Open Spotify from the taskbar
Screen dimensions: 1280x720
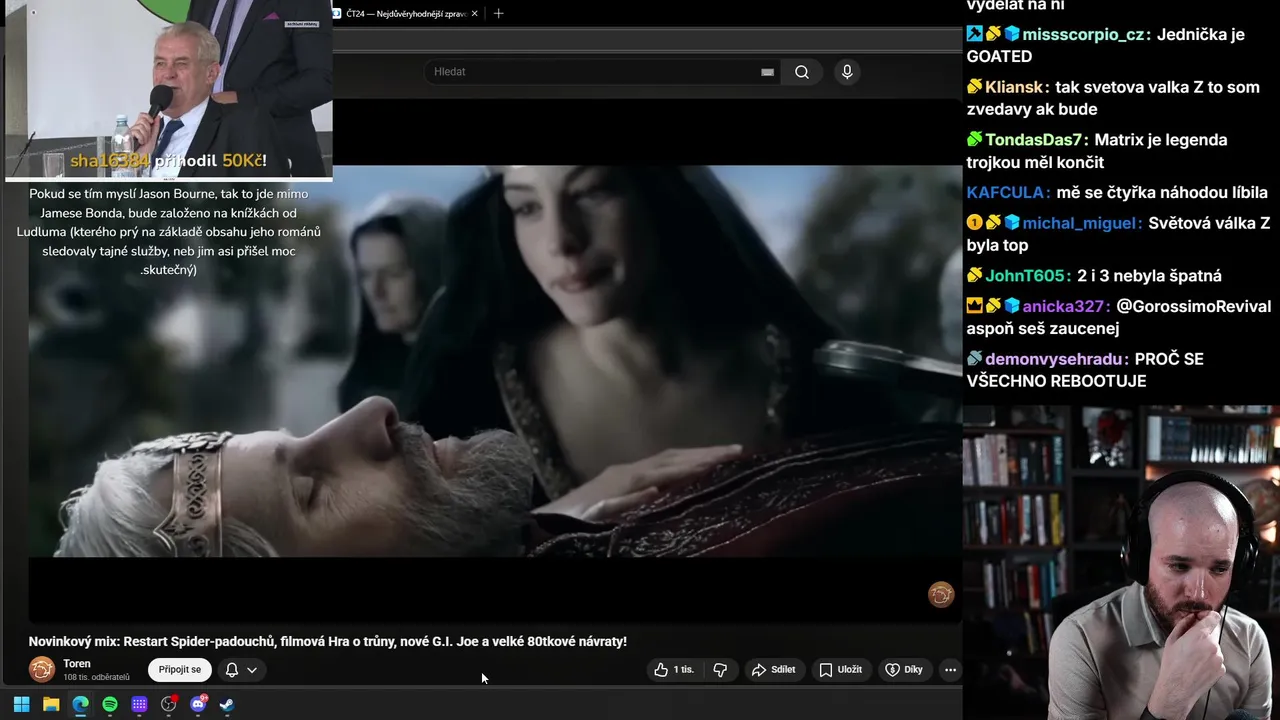coord(110,704)
